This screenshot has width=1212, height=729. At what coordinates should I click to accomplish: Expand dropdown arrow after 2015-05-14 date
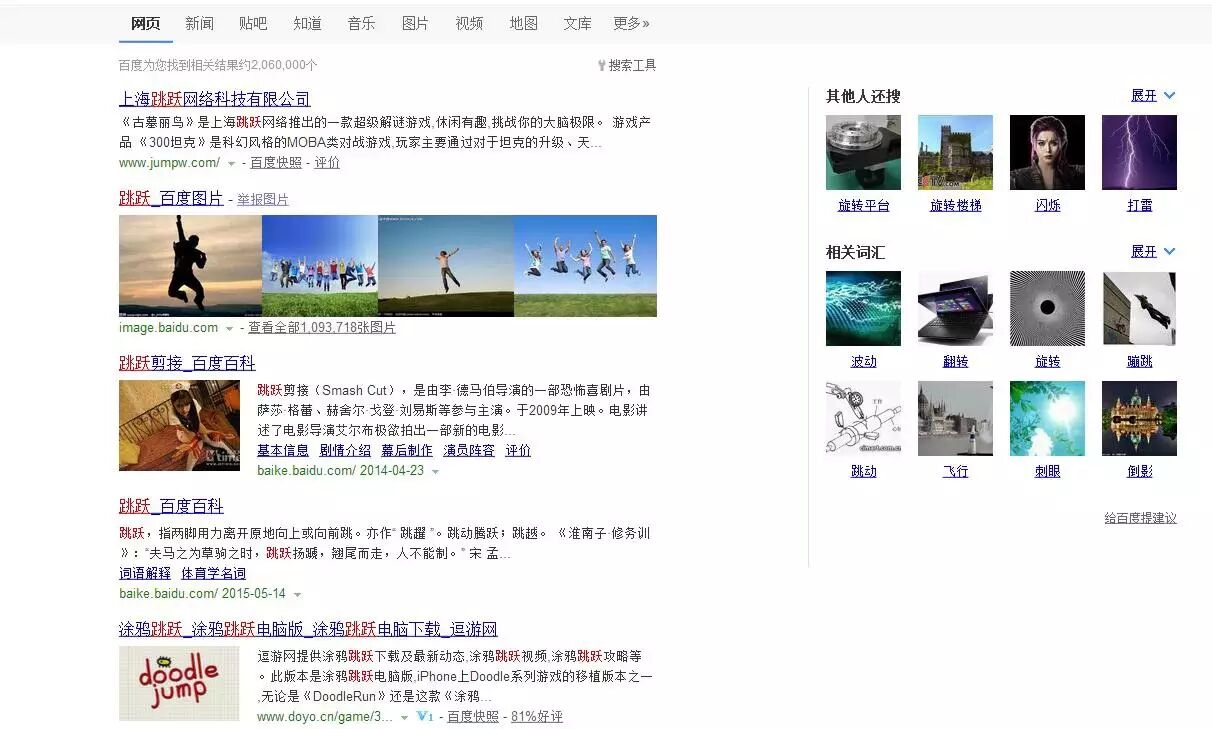[297, 594]
